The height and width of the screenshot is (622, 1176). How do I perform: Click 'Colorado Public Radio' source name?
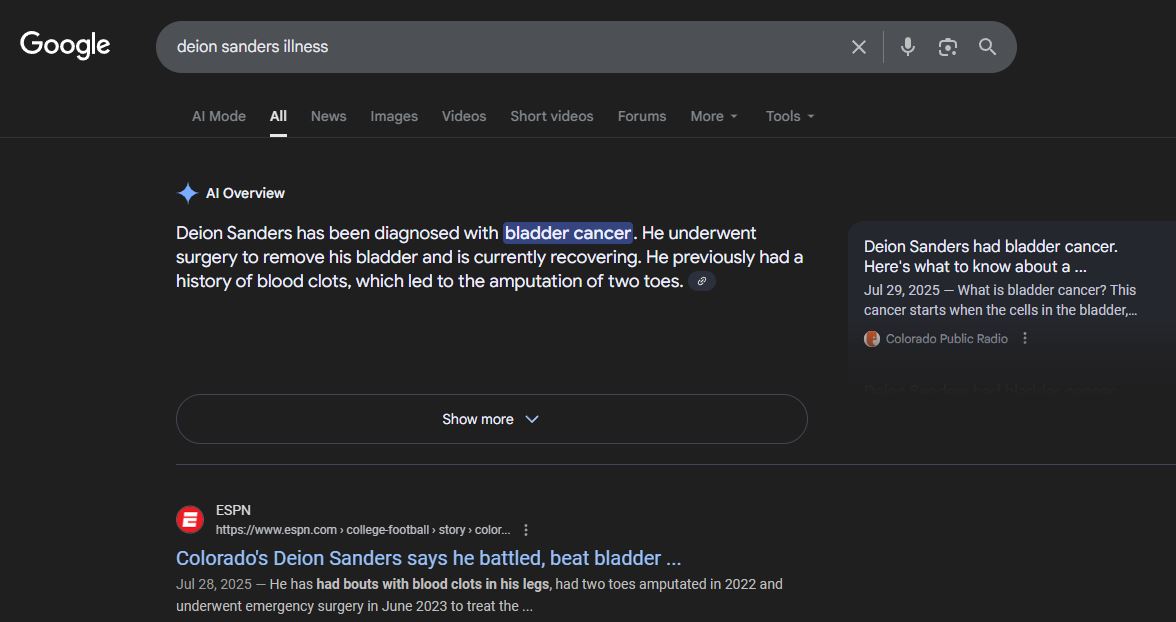click(x=946, y=338)
